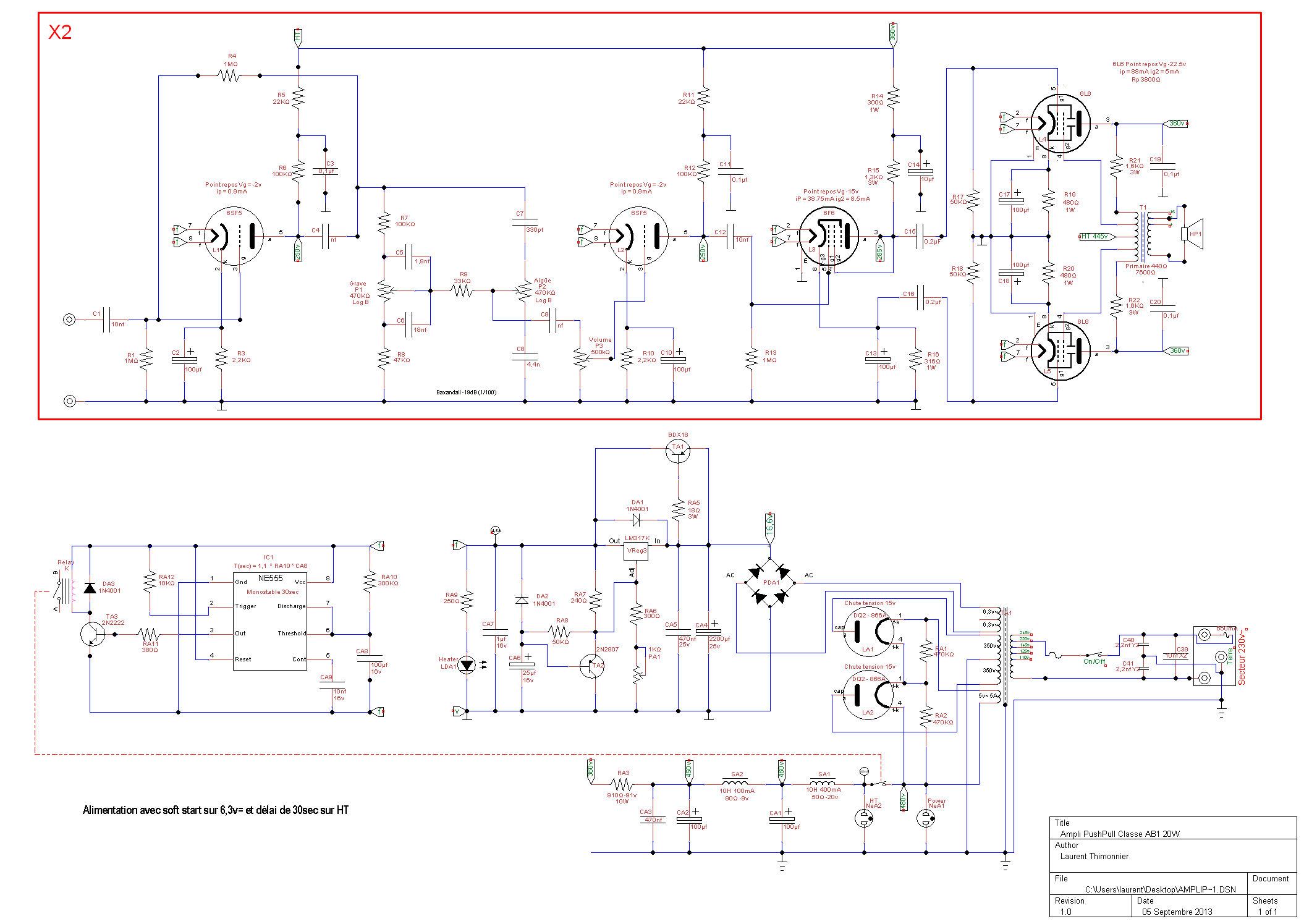Click the C2 100µf capacitor symbol
Image resolution: width=1304 pixels, height=924 pixels.
click(x=184, y=360)
